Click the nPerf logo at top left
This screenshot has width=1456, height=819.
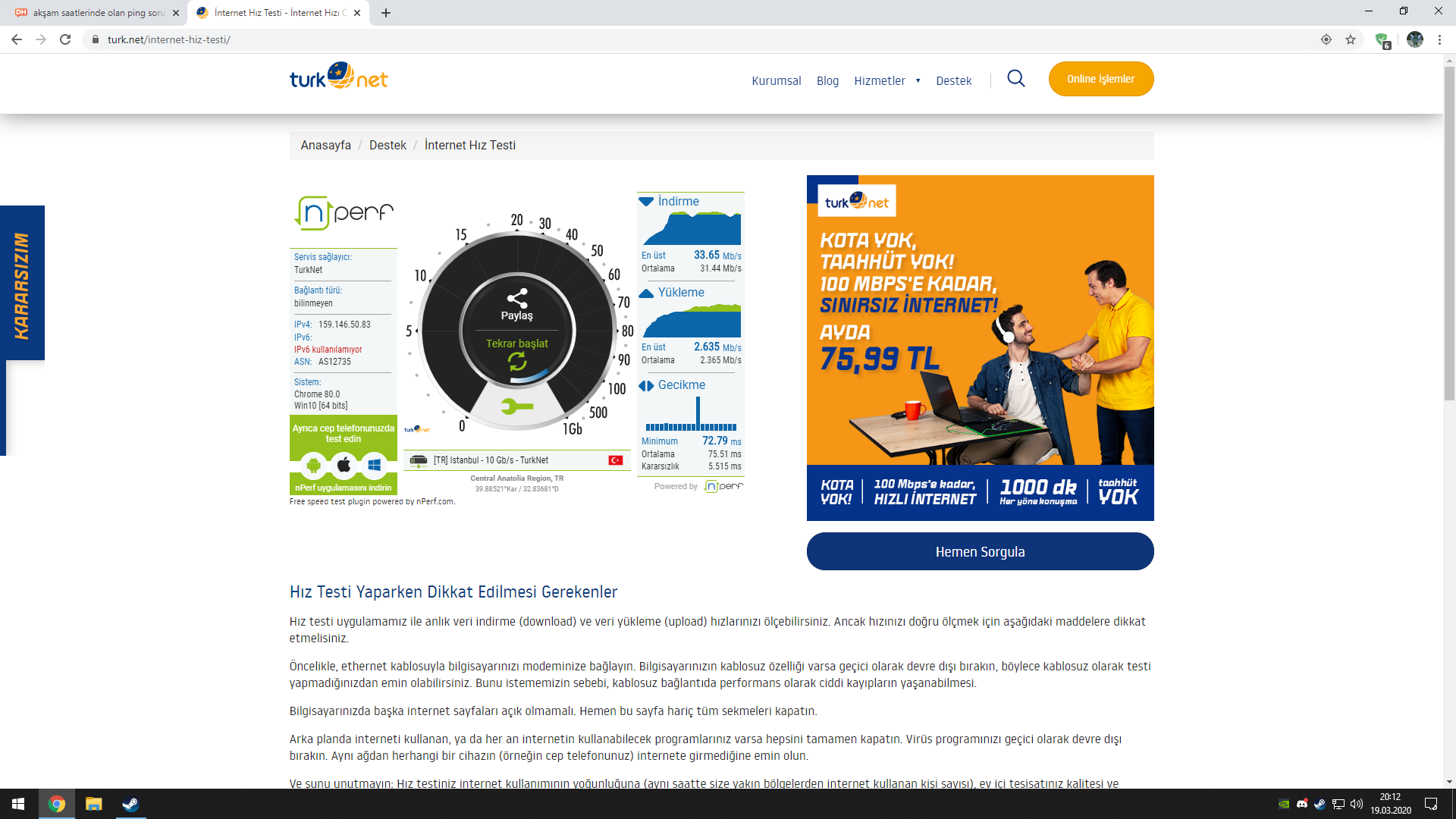coord(344,213)
